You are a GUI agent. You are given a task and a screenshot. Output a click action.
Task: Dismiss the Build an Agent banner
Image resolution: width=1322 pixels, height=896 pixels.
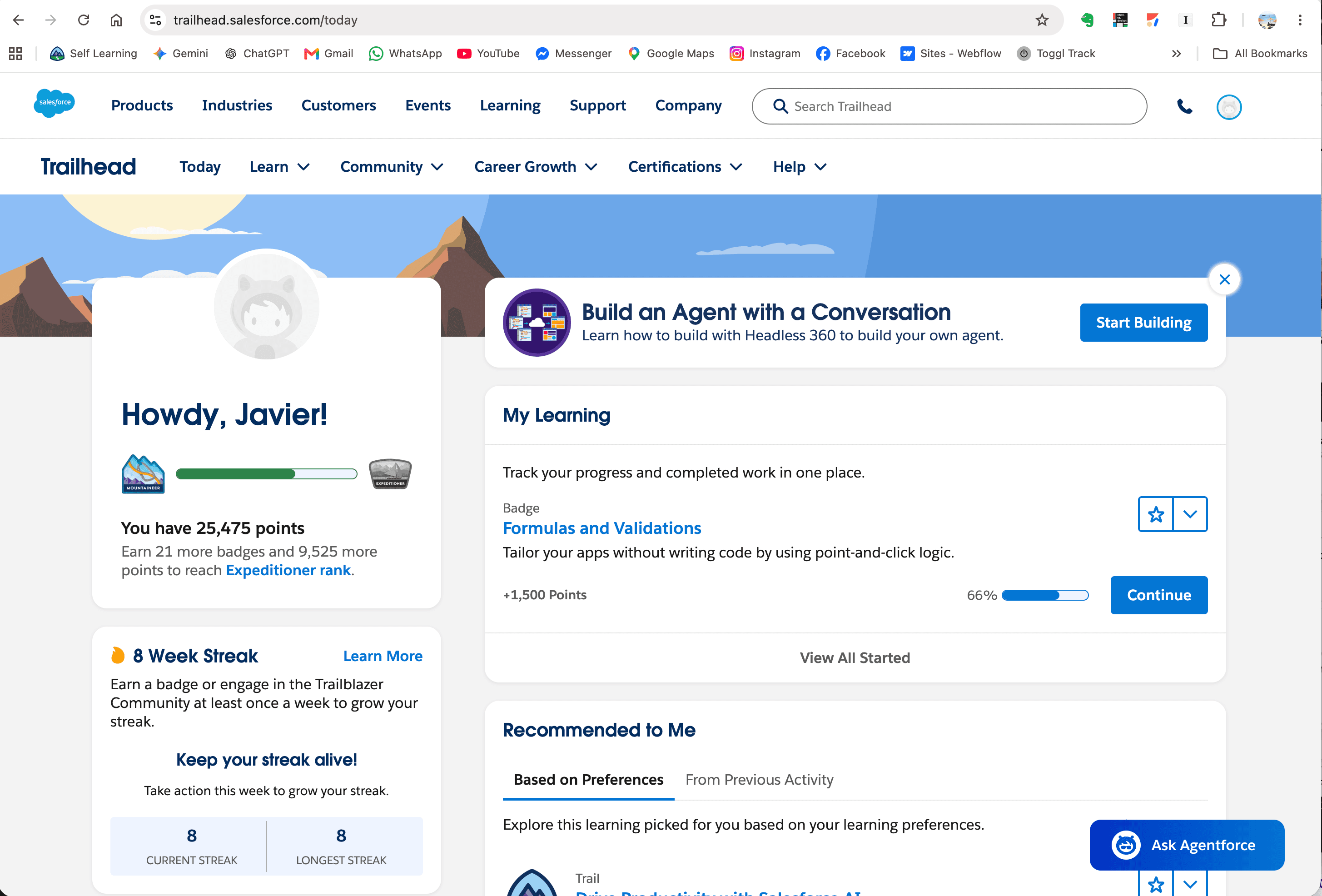pos(1225,279)
